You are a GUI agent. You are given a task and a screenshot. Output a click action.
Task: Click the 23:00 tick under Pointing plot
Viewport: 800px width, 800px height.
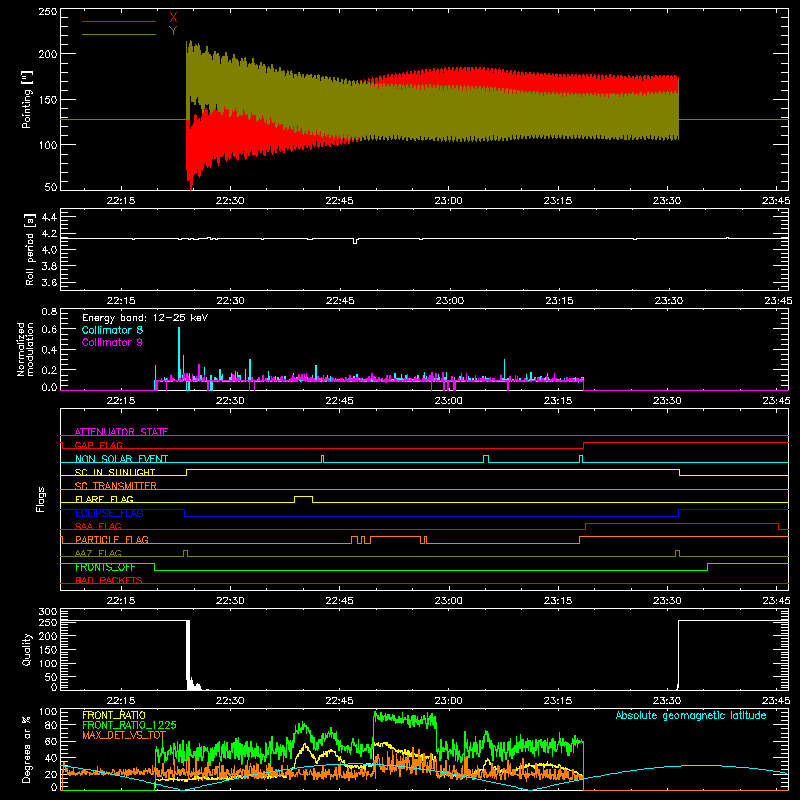448,201
